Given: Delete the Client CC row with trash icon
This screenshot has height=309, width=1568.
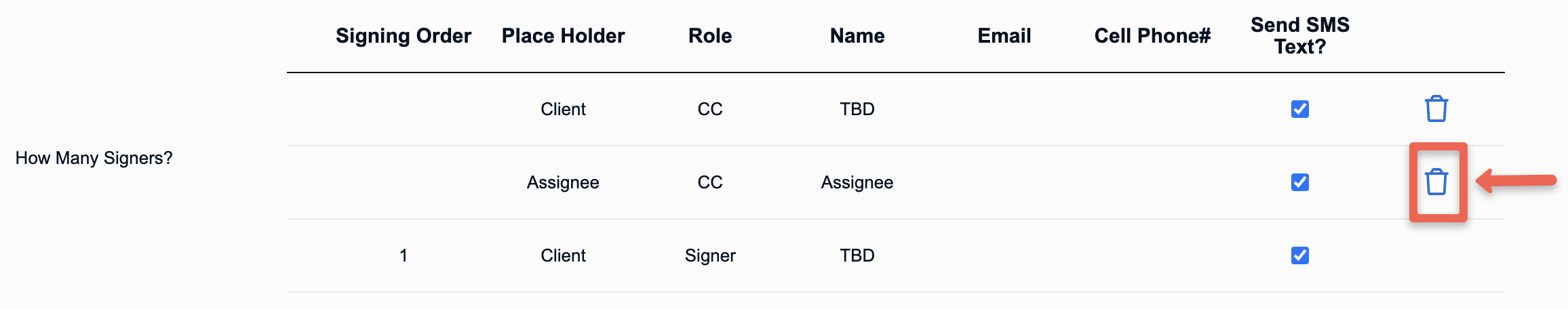Looking at the screenshot, I should pos(1436,108).
